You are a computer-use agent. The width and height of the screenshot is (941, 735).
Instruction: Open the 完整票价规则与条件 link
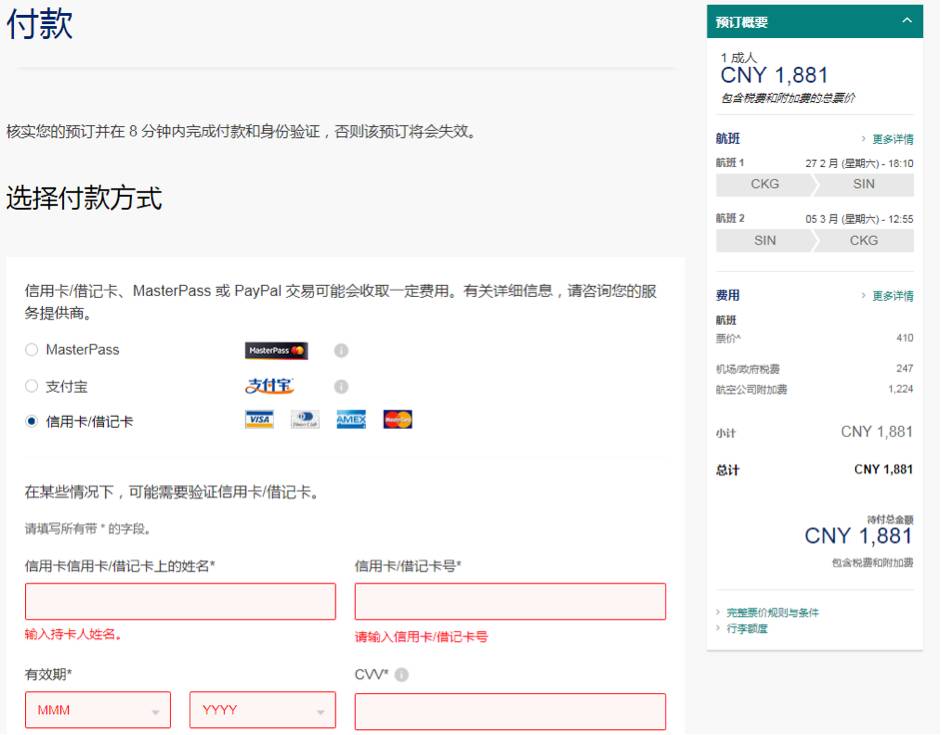pos(772,613)
